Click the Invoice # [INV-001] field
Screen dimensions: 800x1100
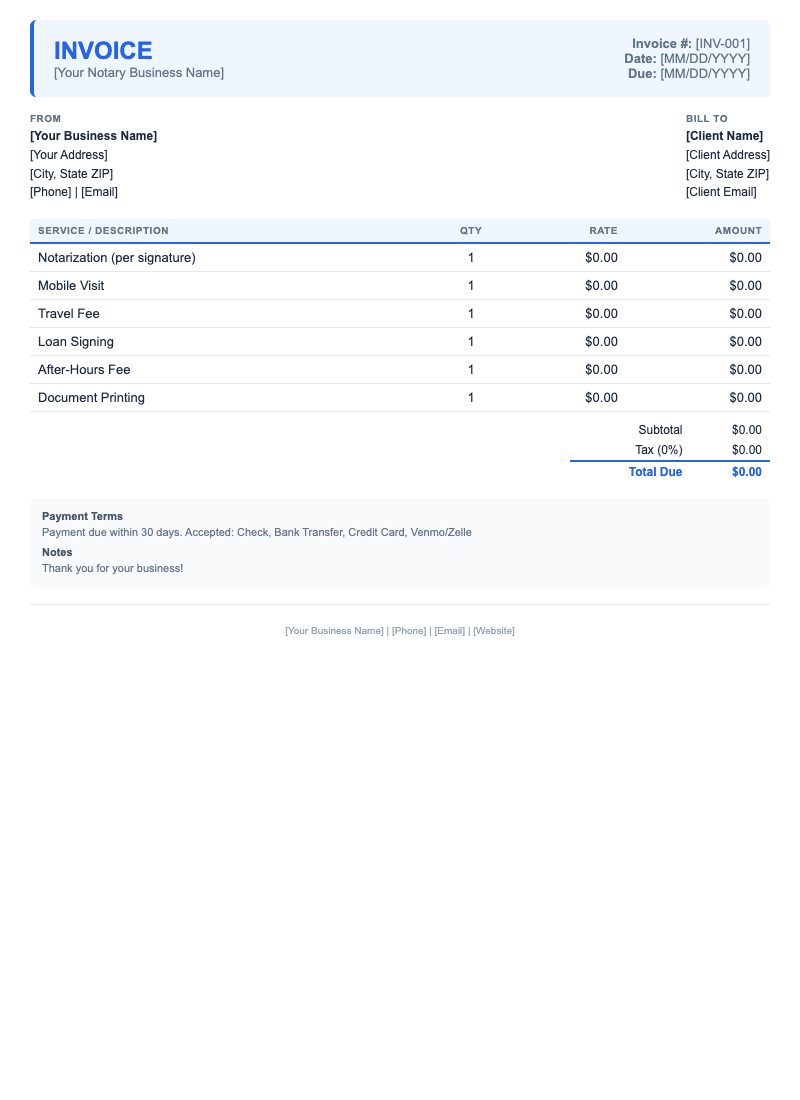point(691,43)
